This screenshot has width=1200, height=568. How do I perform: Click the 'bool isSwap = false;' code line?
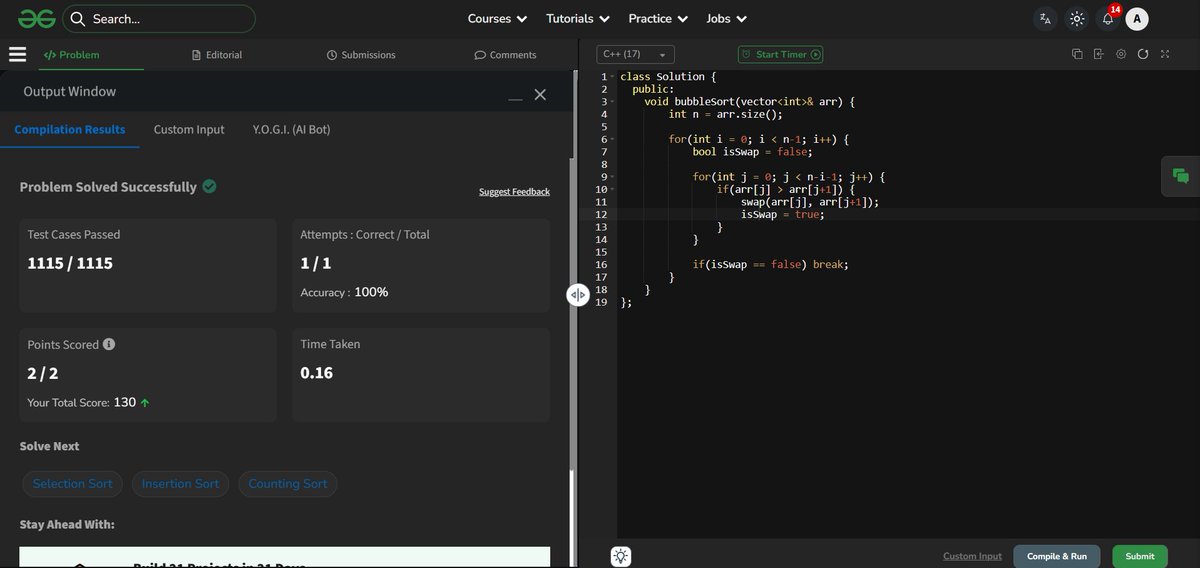pyautogui.click(x=753, y=152)
